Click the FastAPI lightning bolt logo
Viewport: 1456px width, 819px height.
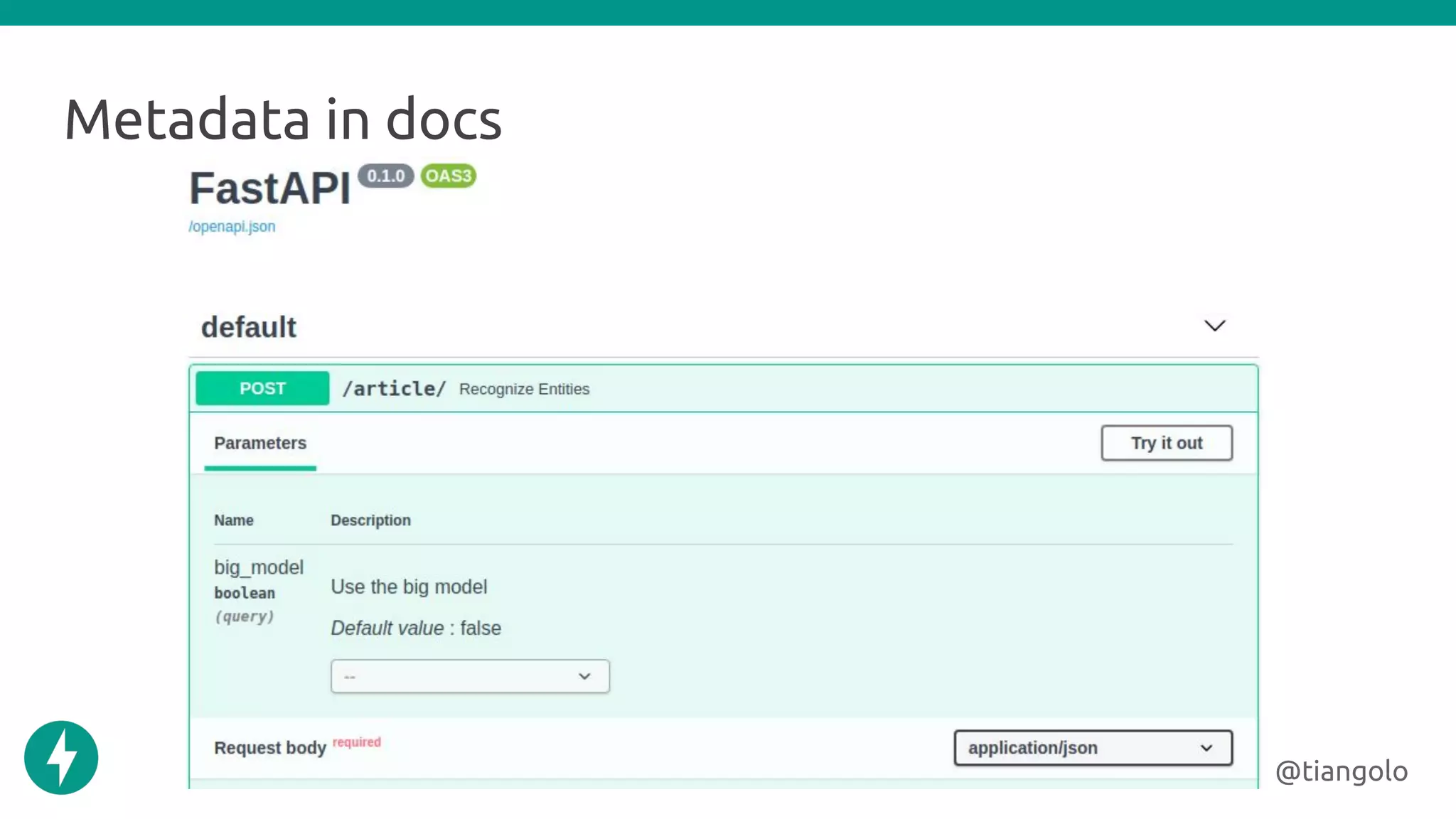61,757
